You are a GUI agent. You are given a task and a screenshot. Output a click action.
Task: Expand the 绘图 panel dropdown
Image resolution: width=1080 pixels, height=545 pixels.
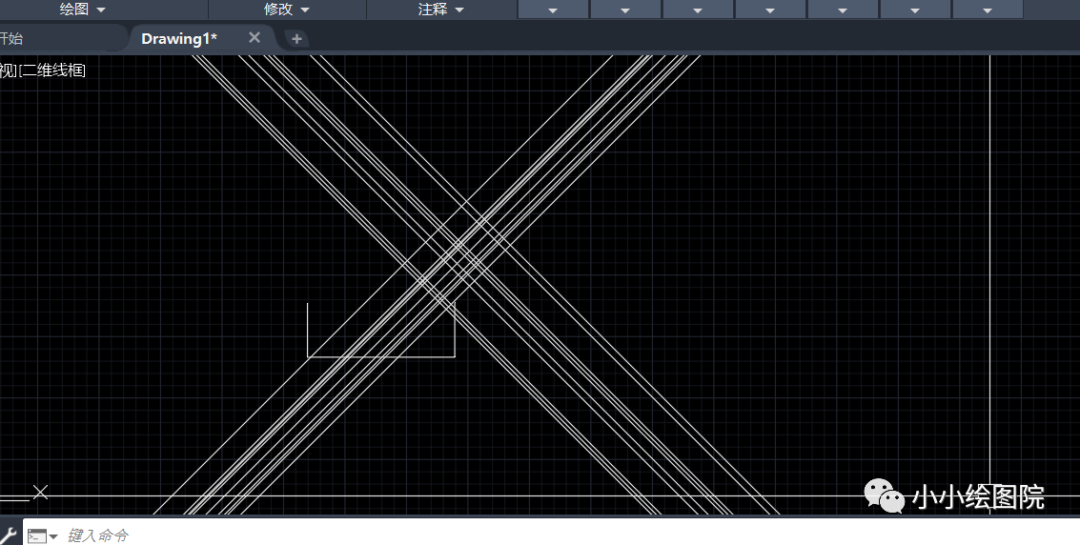pos(82,9)
